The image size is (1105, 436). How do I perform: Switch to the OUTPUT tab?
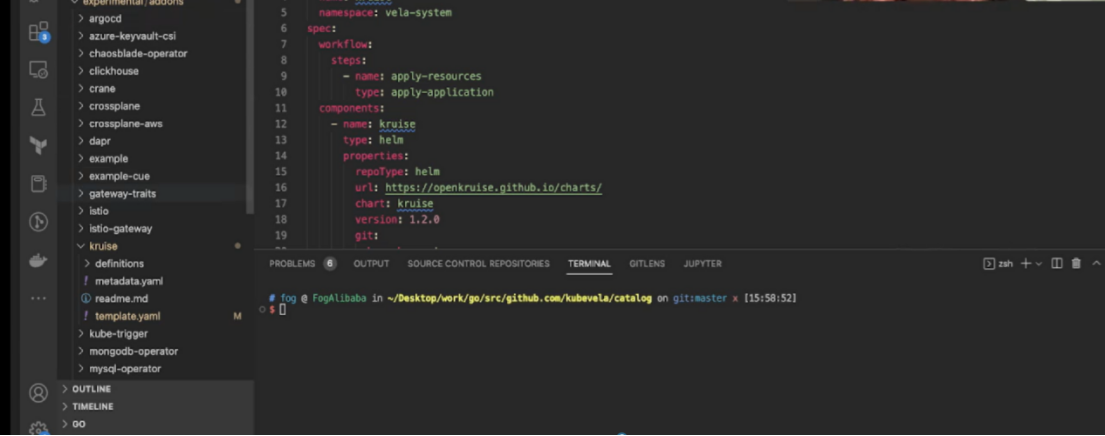click(371, 263)
